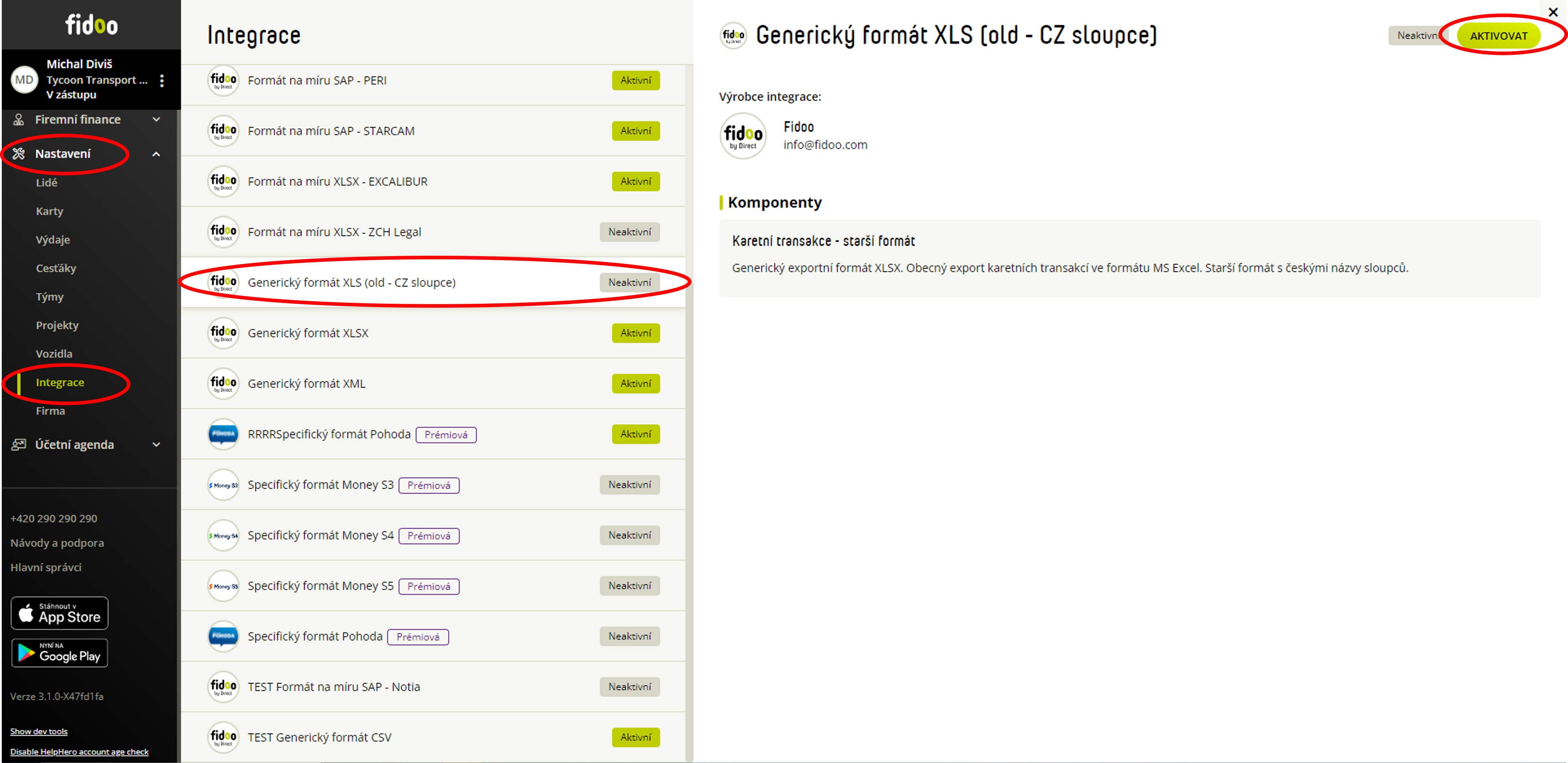1568x763 pixels.
Task: Click Pohoda icon of Specifický formát Pohoda
Action: [223, 636]
